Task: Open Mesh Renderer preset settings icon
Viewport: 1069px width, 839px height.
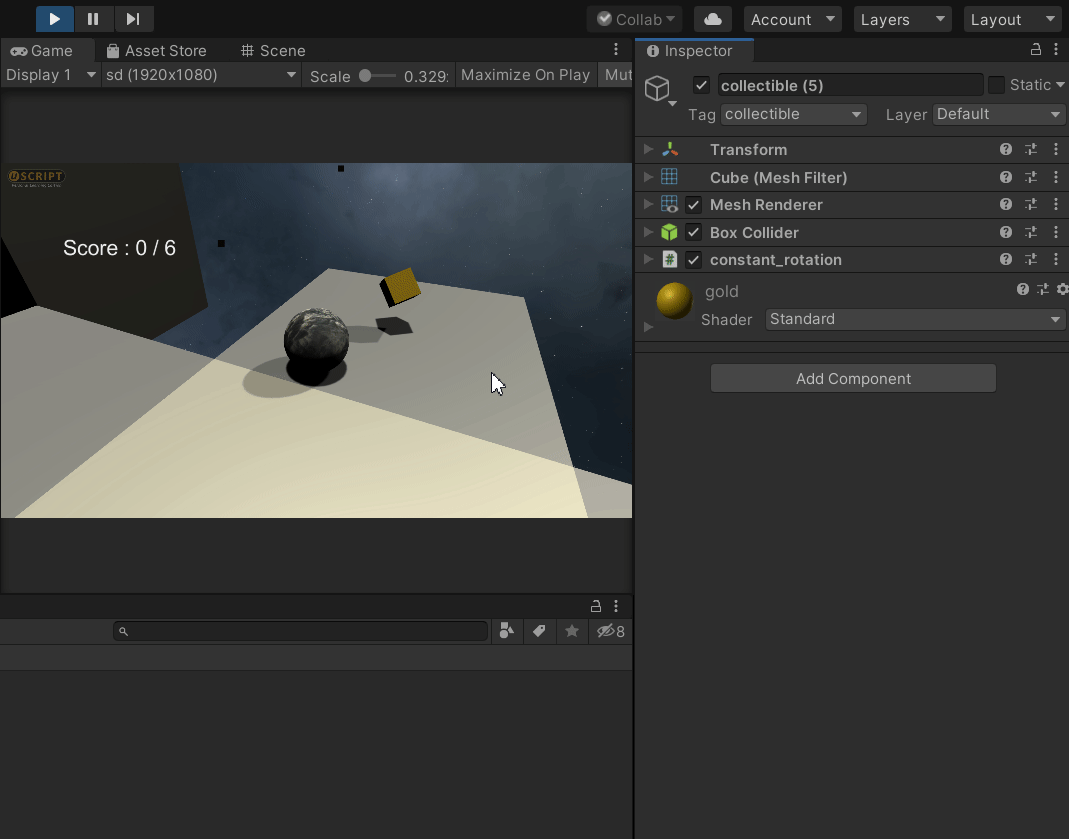Action: 1031,205
